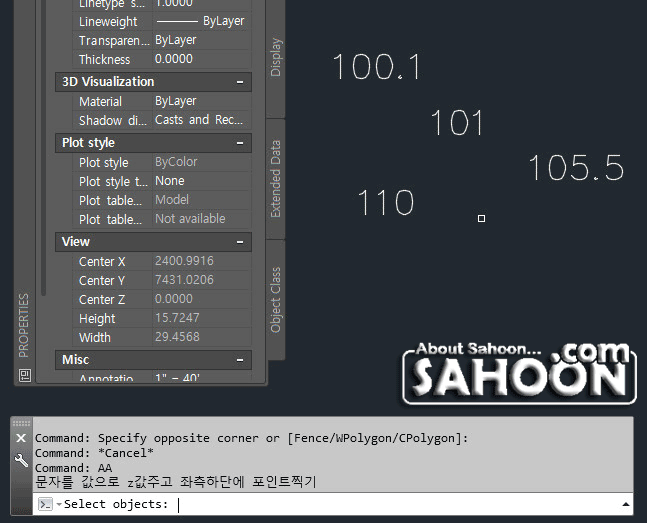Screen dimensions: 647x523
Task: Collapse the Plot style section
Action: [x=240, y=143]
